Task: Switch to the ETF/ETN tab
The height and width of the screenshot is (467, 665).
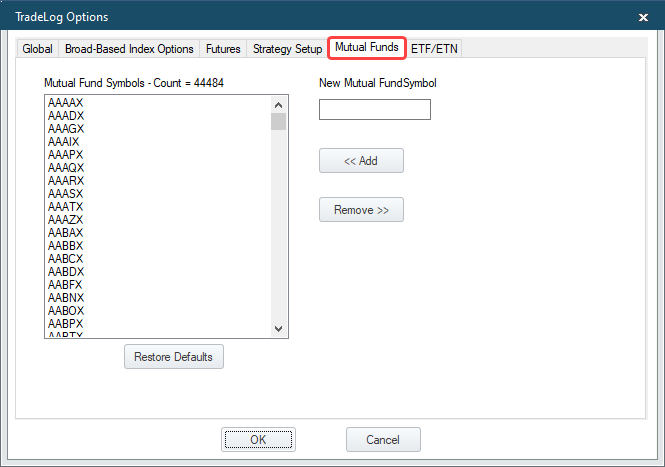Action: pyautogui.click(x=434, y=49)
